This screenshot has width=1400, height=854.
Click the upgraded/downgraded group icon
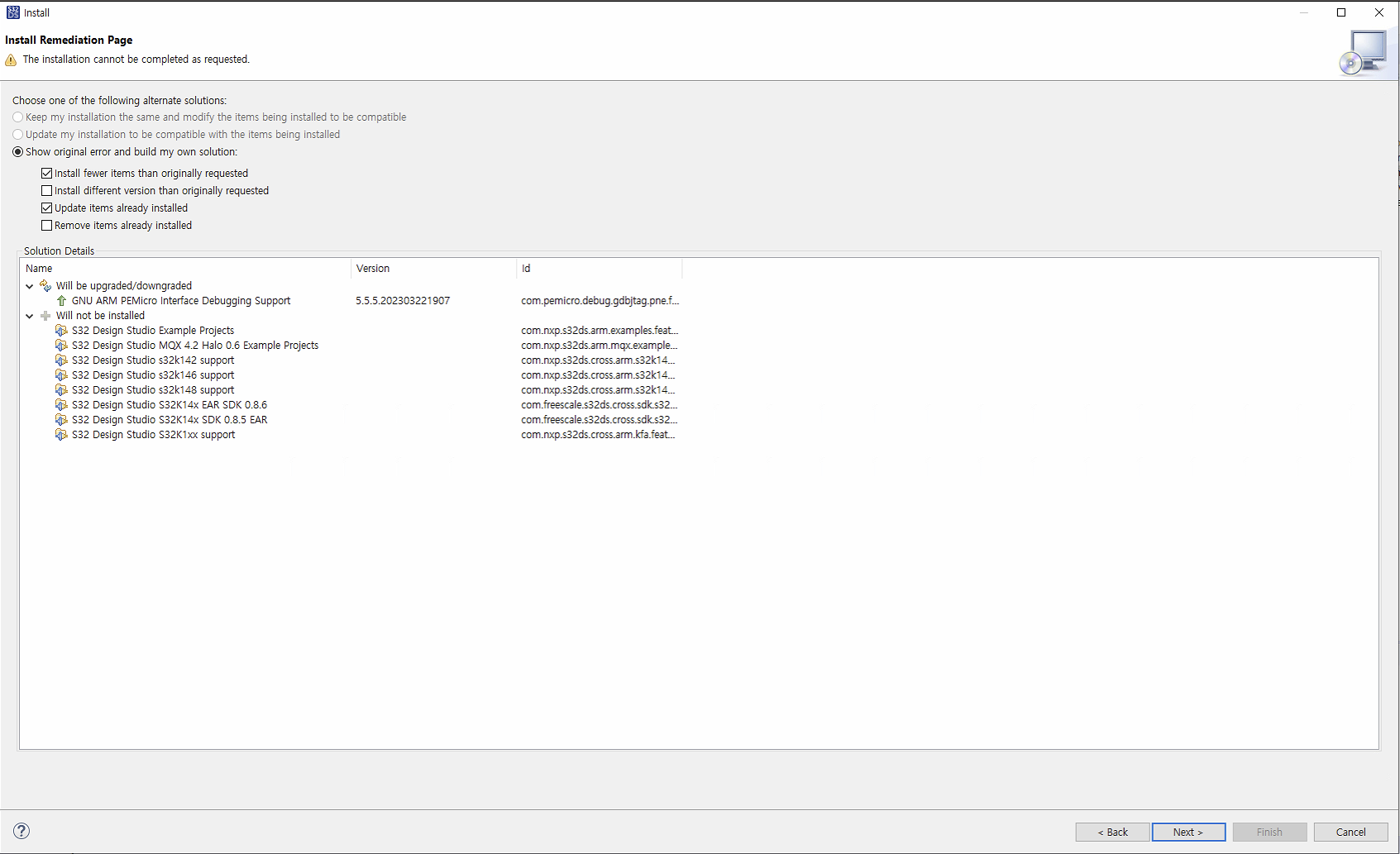pos(45,285)
